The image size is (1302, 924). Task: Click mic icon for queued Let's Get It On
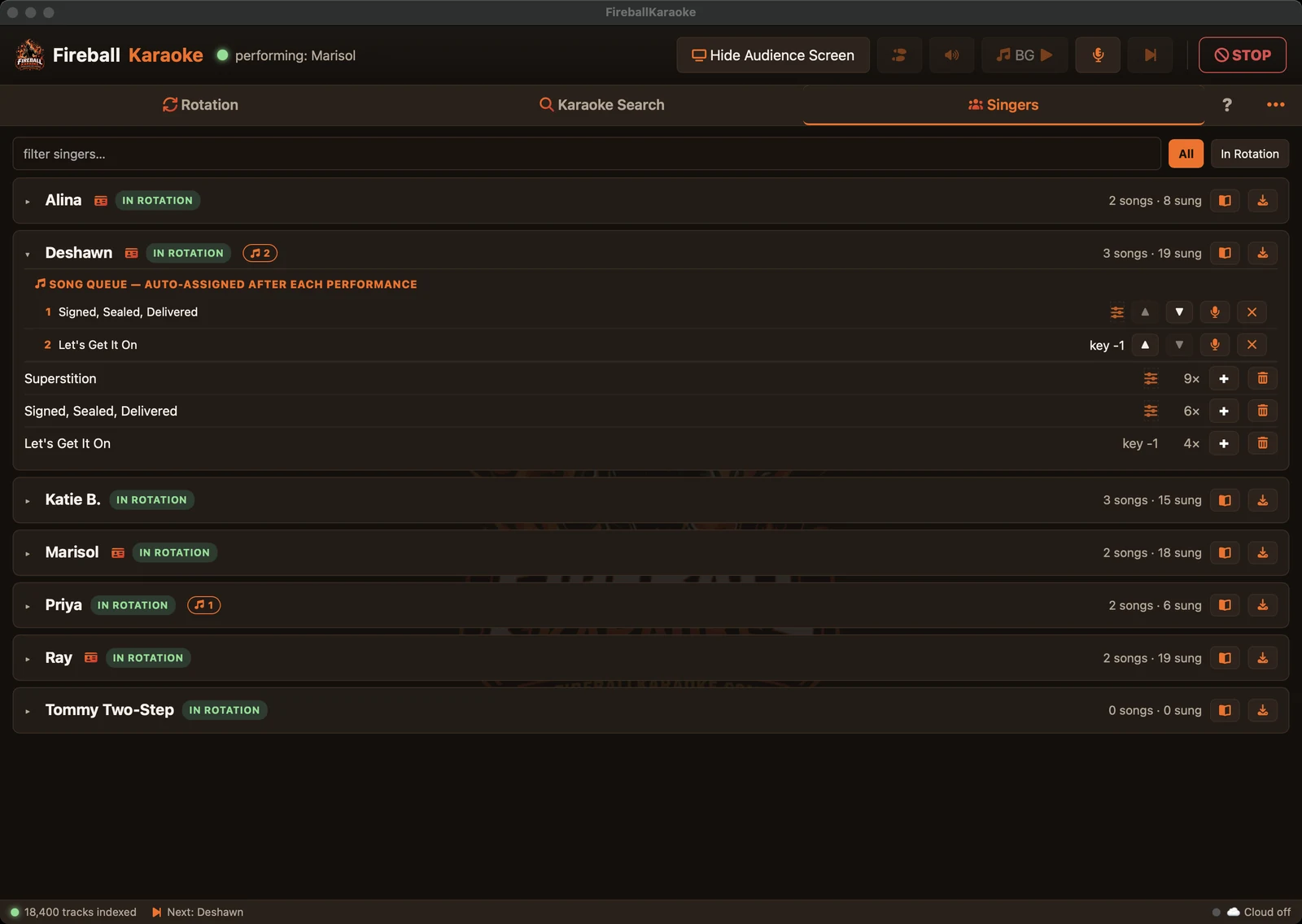pos(1215,345)
